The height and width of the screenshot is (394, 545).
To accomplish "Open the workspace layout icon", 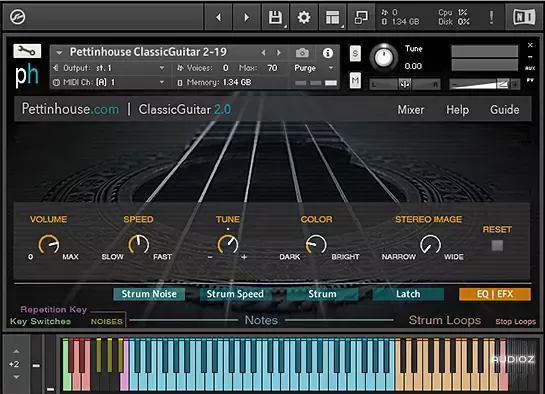I will [x=333, y=17].
